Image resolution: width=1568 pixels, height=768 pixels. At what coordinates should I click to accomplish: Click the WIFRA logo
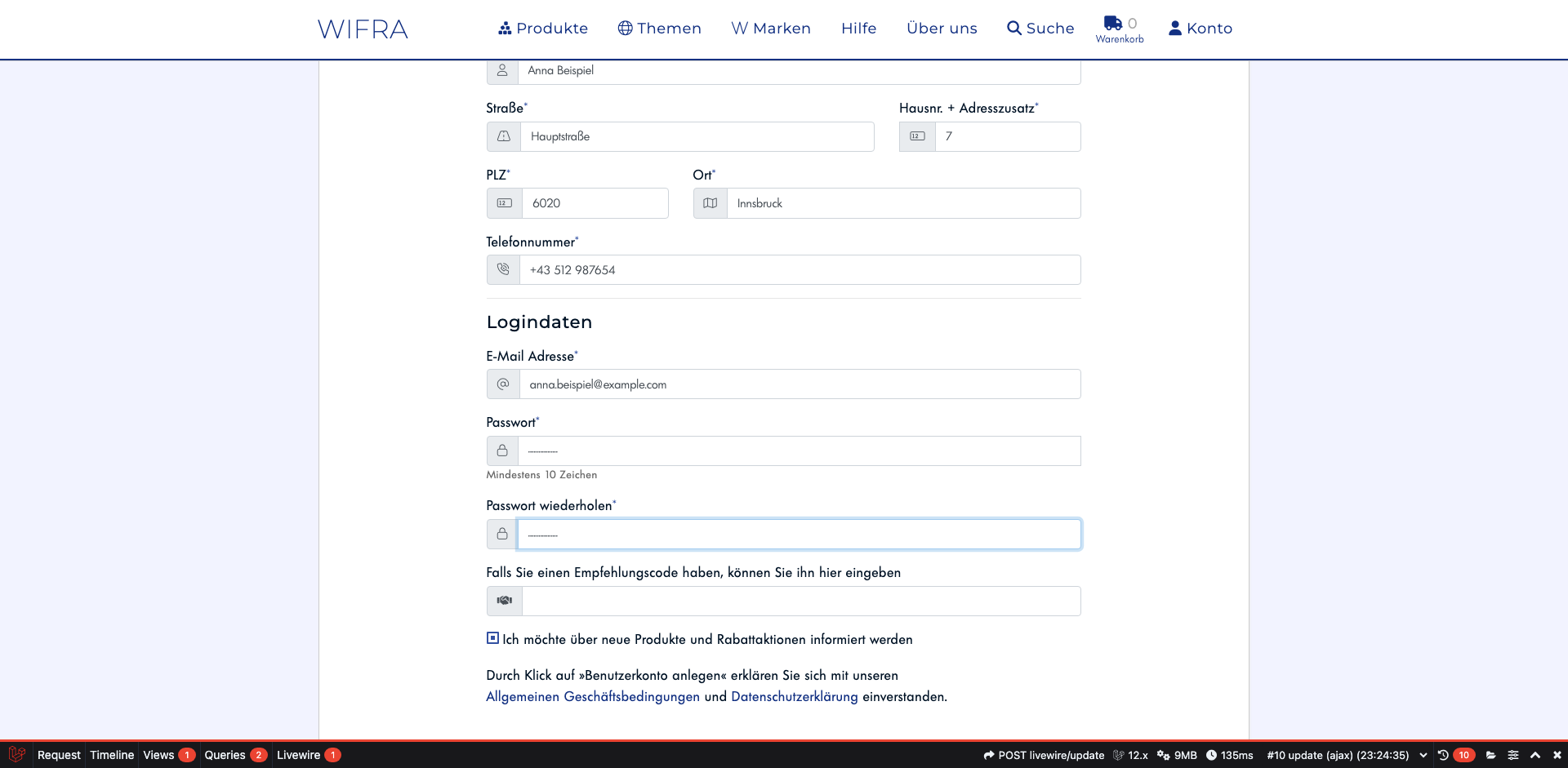pyautogui.click(x=363, y=29)
